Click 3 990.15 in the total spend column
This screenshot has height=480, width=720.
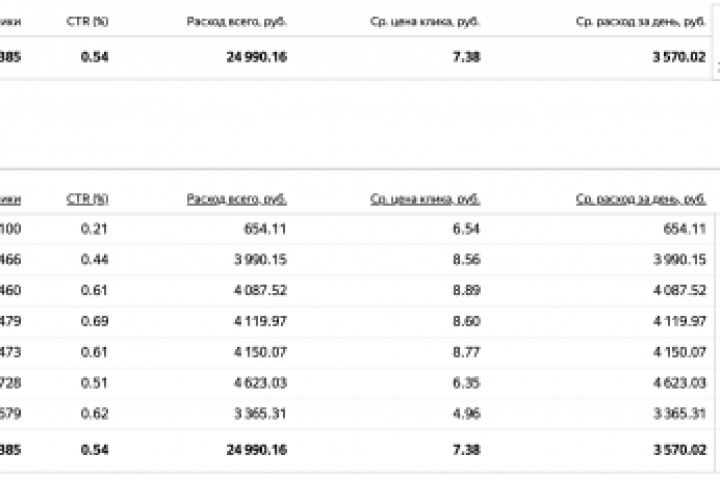(x=258, y=258)
